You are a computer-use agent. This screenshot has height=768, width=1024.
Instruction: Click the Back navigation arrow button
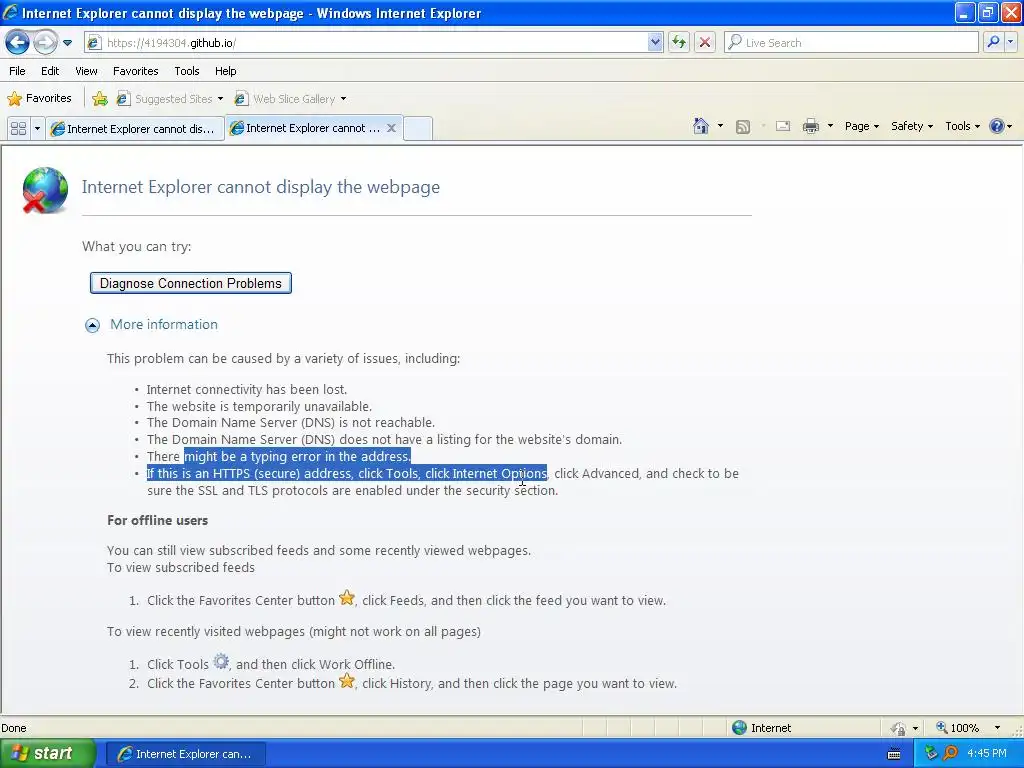(18, 42)
